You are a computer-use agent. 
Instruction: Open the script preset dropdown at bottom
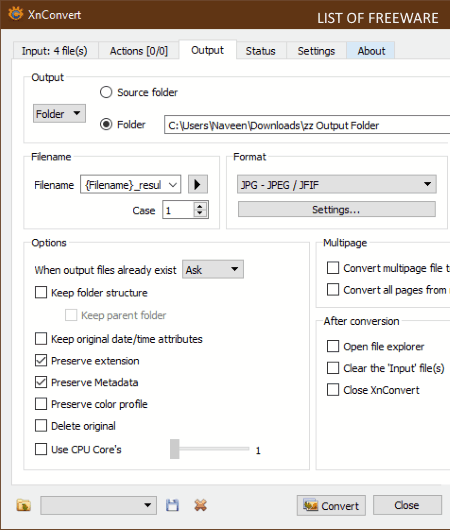98,505
